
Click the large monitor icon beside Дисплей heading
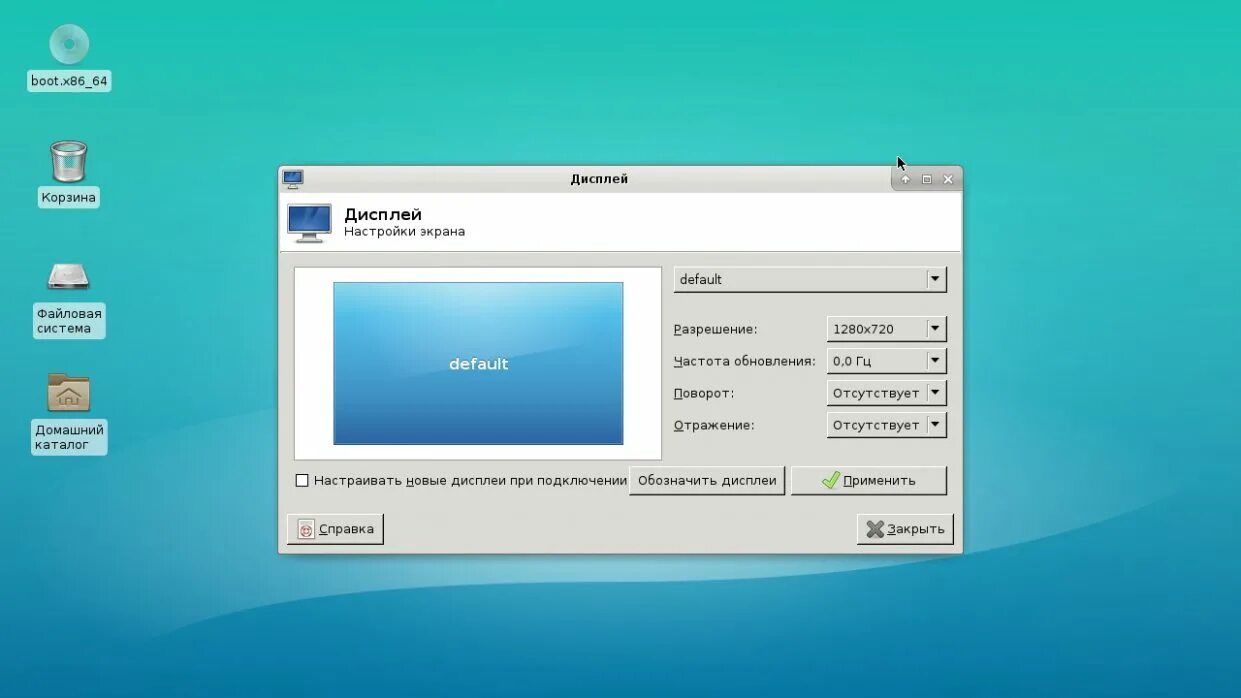309,223
